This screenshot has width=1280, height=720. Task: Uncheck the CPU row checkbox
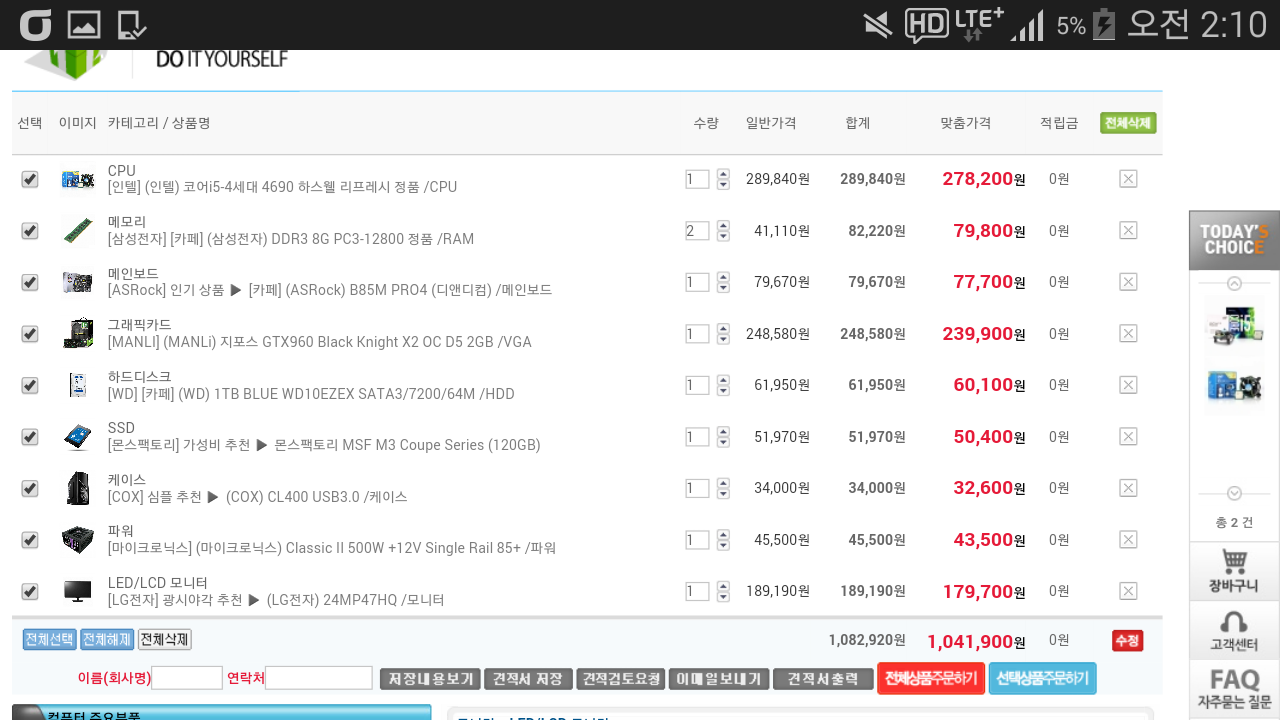coord(30,179)
